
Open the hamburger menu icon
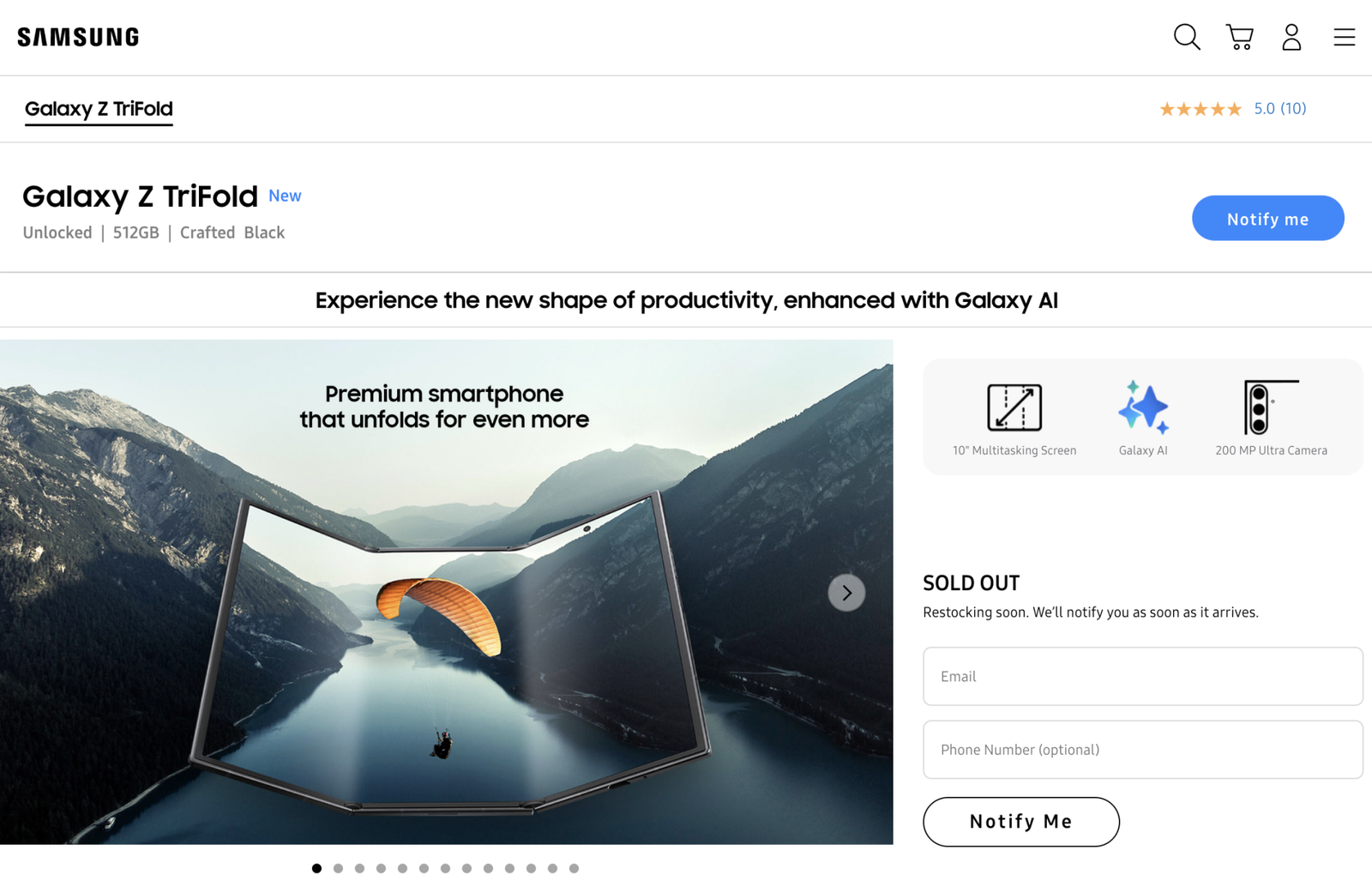(x=1344, y=37)
